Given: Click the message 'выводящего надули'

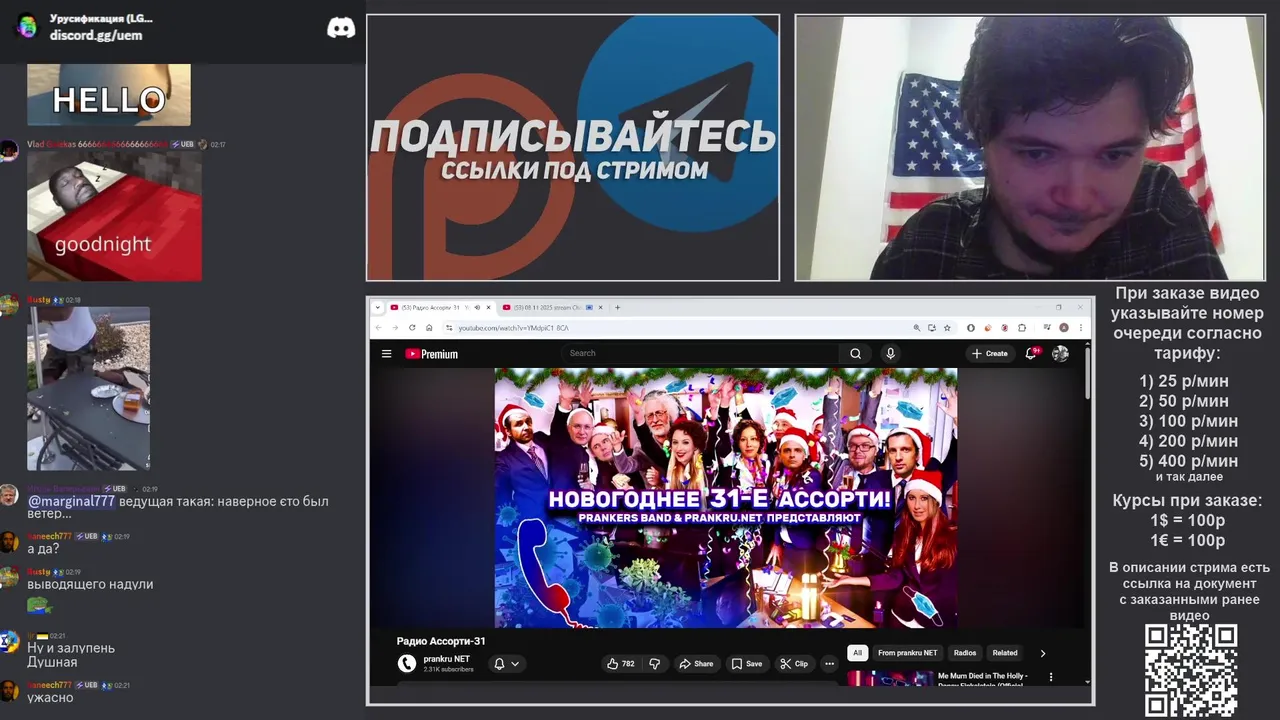Looking at the screenshot, I should 90,584.
